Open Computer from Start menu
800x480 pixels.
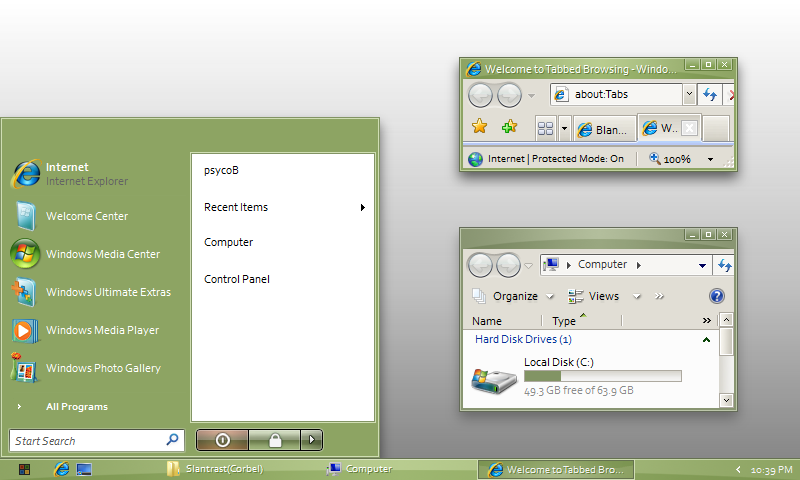(229, 242)
